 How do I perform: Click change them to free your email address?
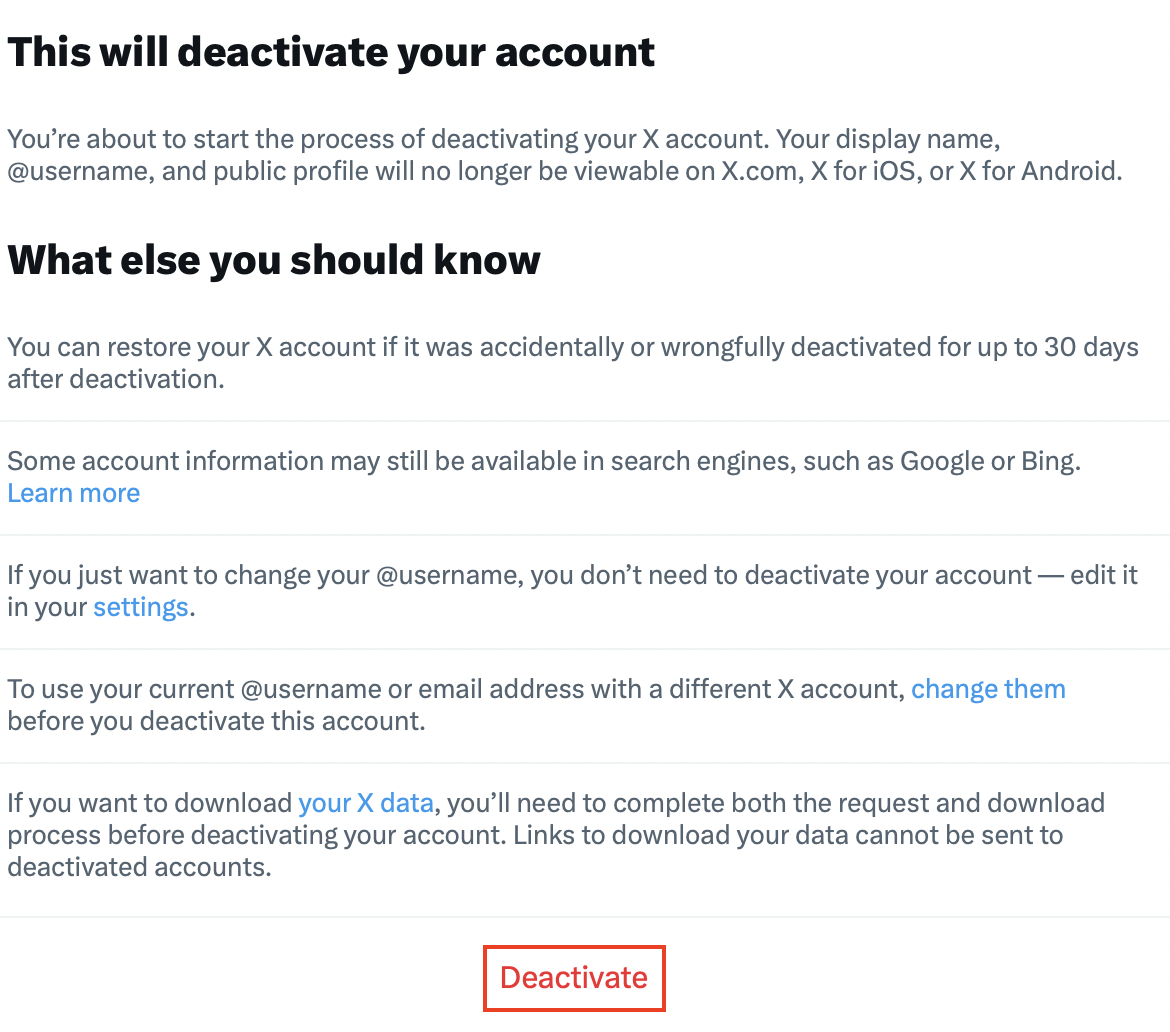(988, 689)
